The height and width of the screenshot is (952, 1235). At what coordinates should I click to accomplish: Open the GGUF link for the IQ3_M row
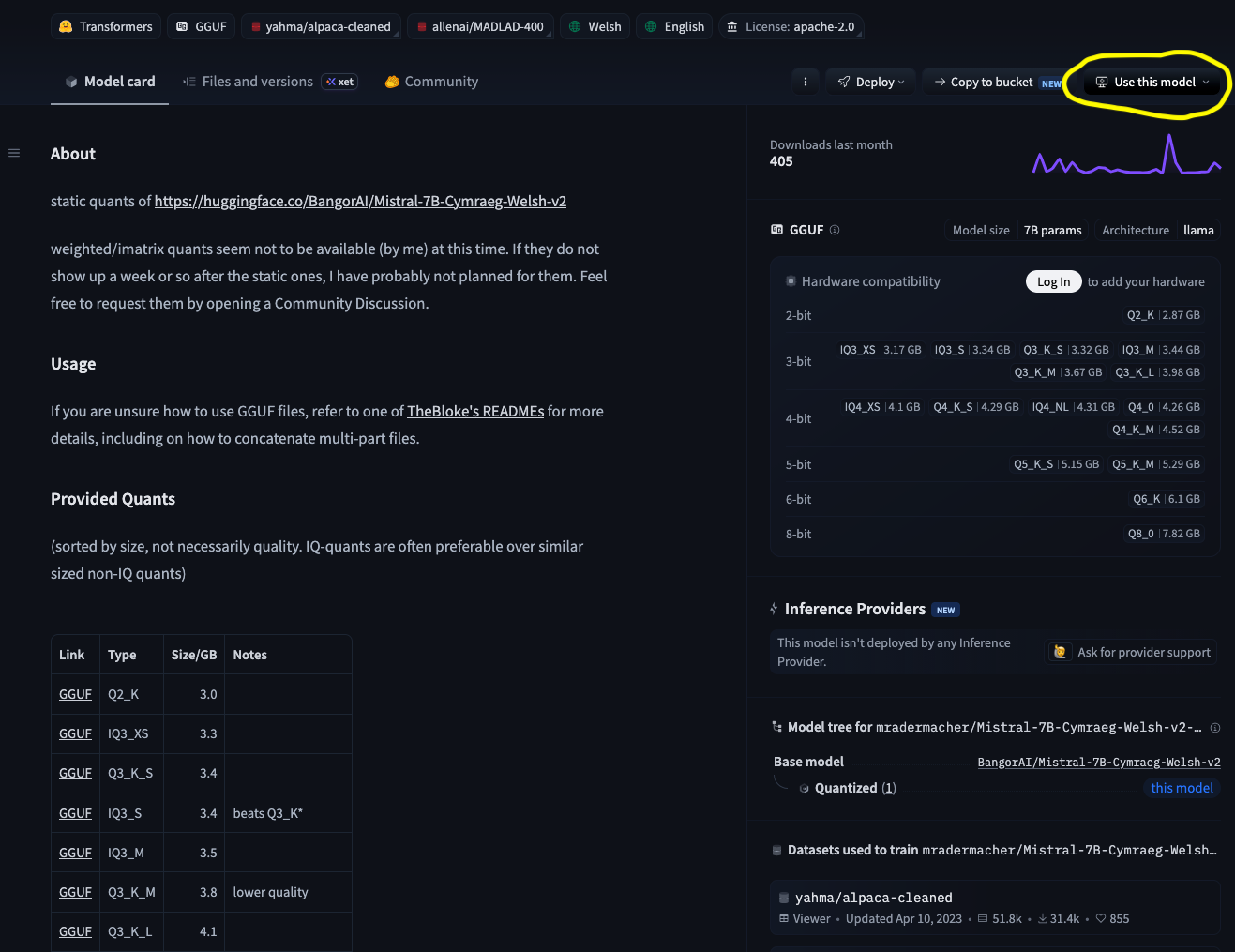click(x=75, y=853)
